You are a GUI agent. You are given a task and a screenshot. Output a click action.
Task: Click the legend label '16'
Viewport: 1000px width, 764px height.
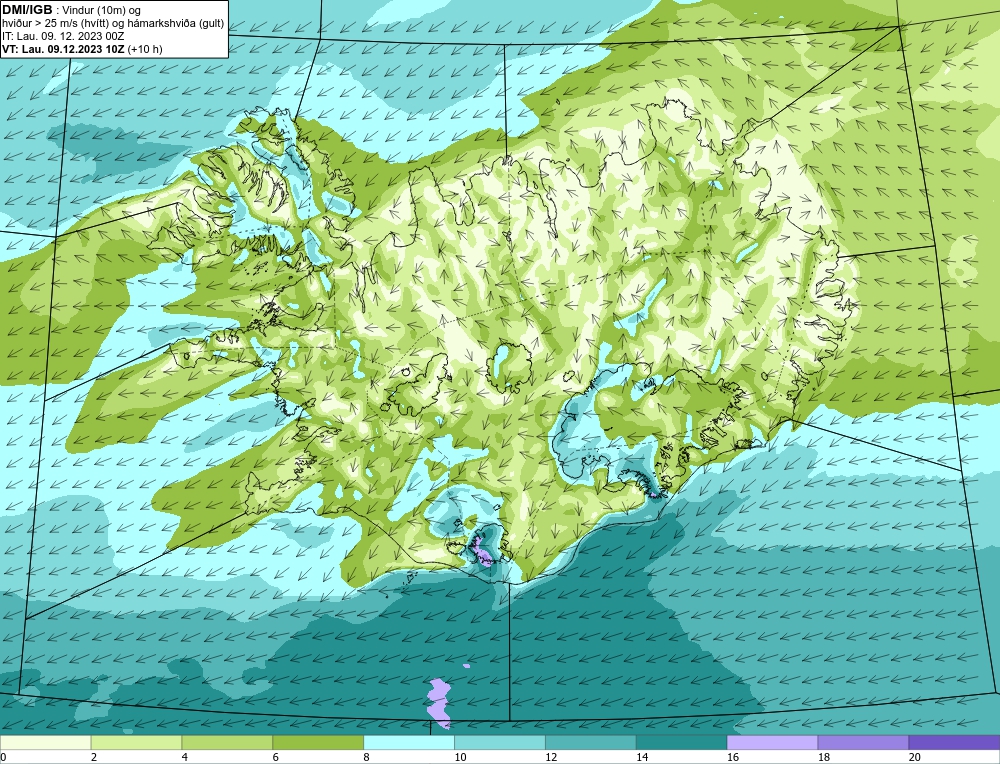click(733, 757)
